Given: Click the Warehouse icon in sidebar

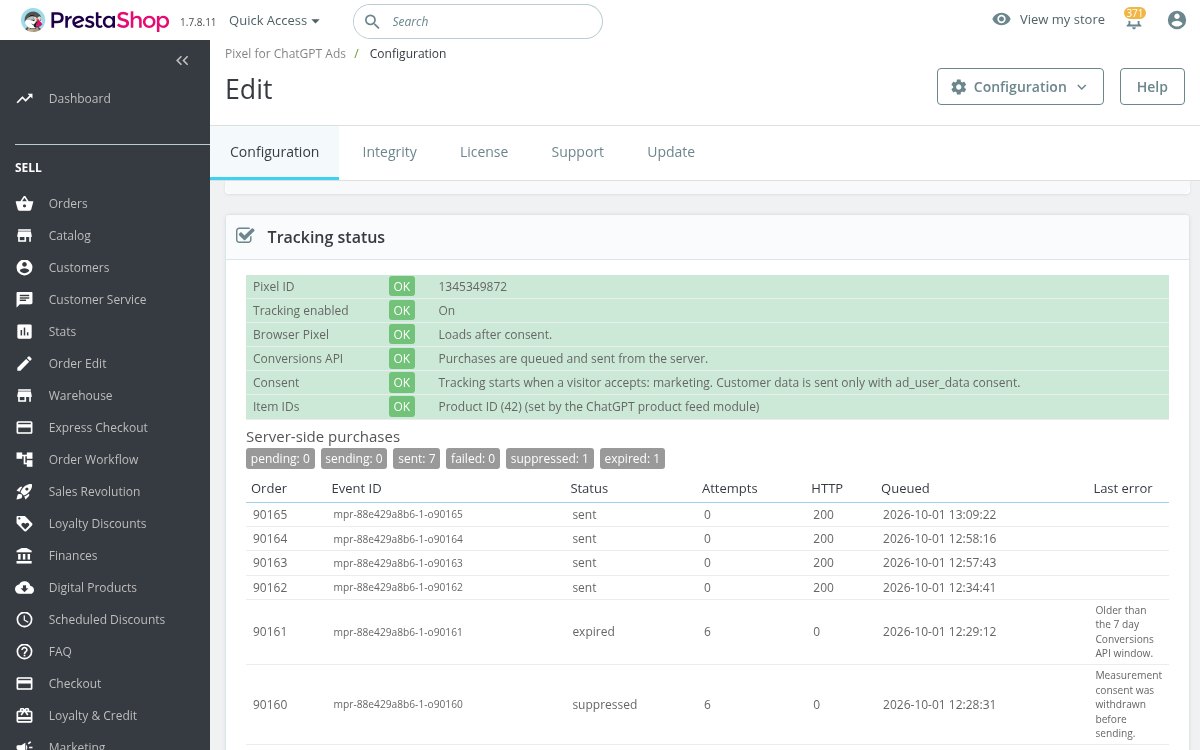Looking at the screenshot, I should (x=25, y=396).
